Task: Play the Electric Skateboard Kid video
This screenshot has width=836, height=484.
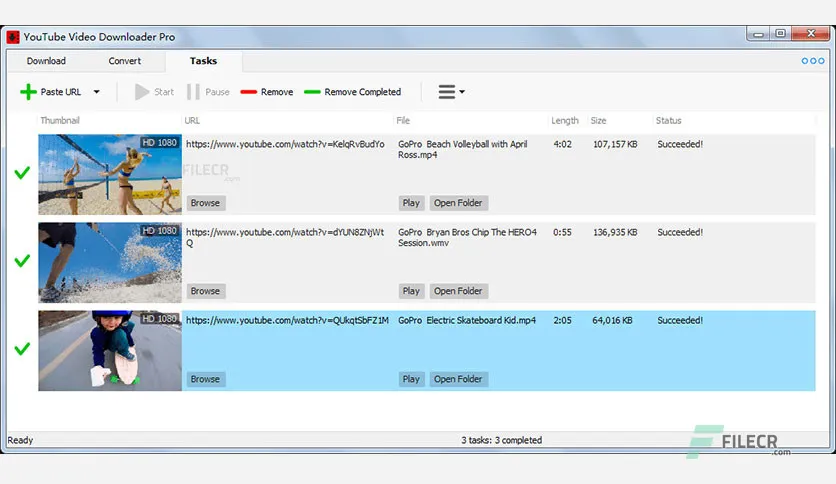Action: click(411, 379)
